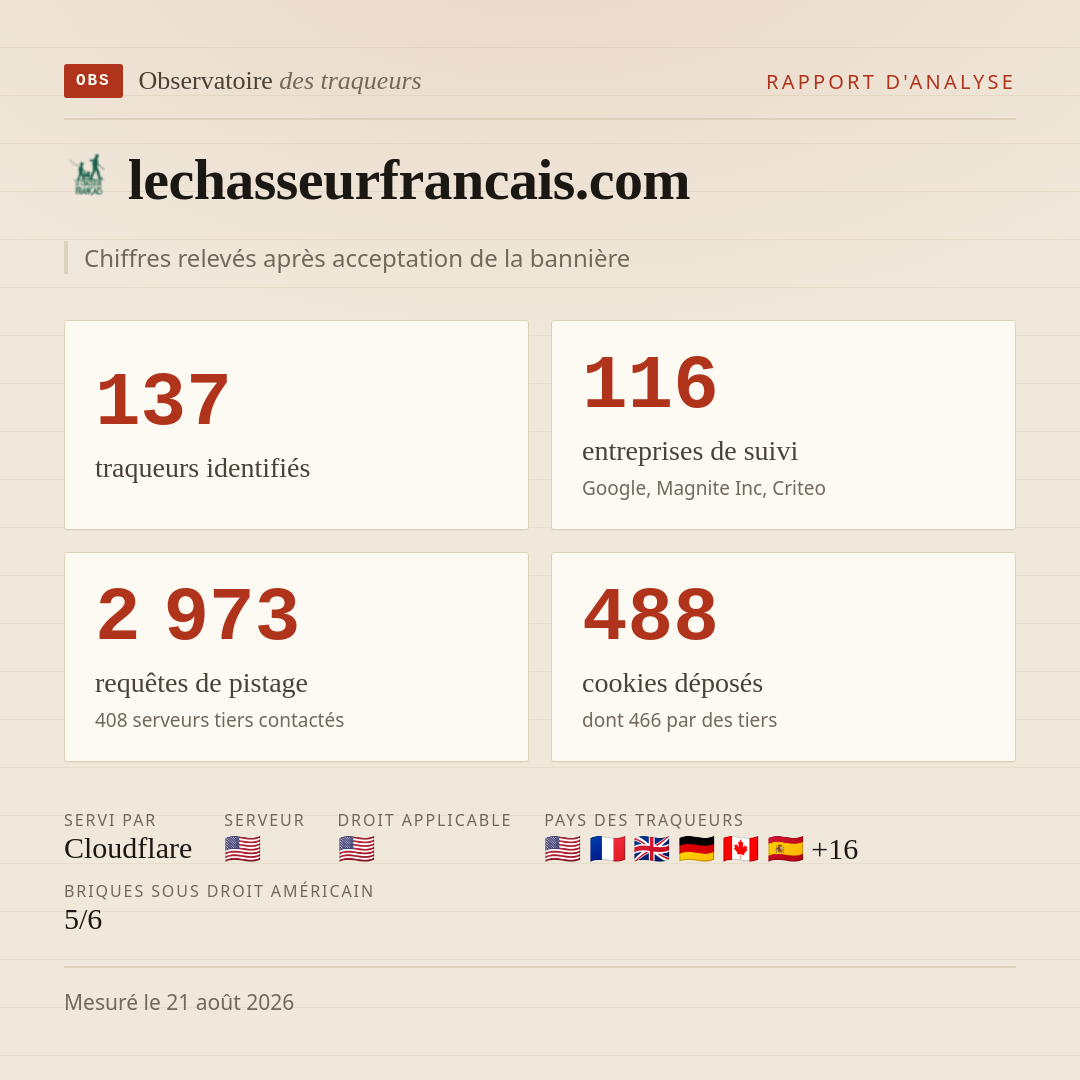Viewport: 1080px width, 1080px height.
Task: Click the 488 cookies déposés figure
Action: (650, 615)
